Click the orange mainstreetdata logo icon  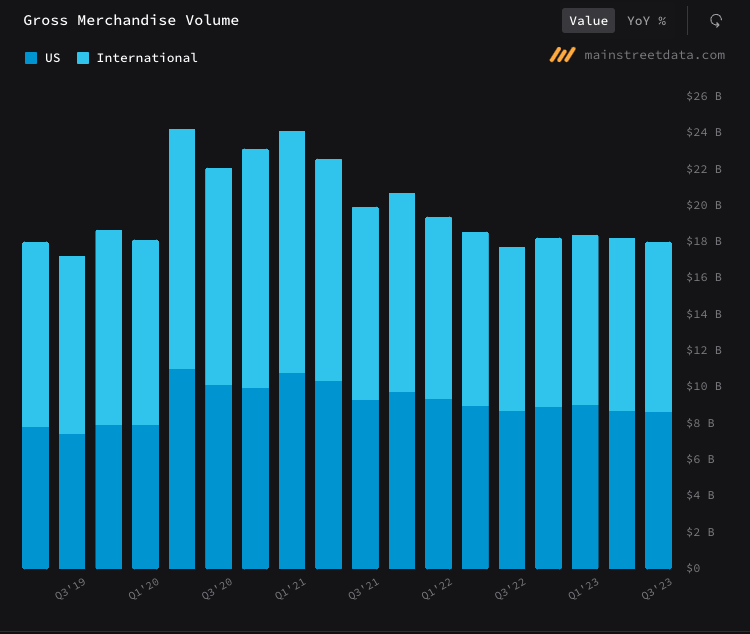pos(562,55)
